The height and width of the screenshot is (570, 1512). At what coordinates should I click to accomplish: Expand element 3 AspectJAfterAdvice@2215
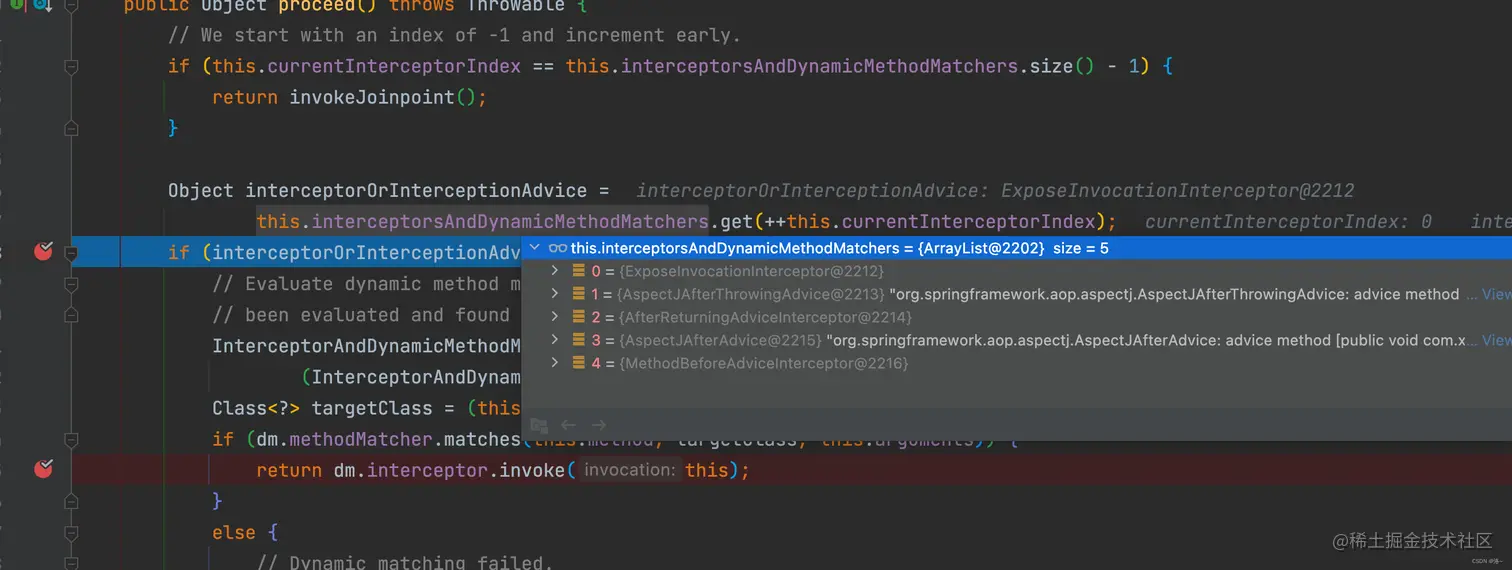(556, 340)
